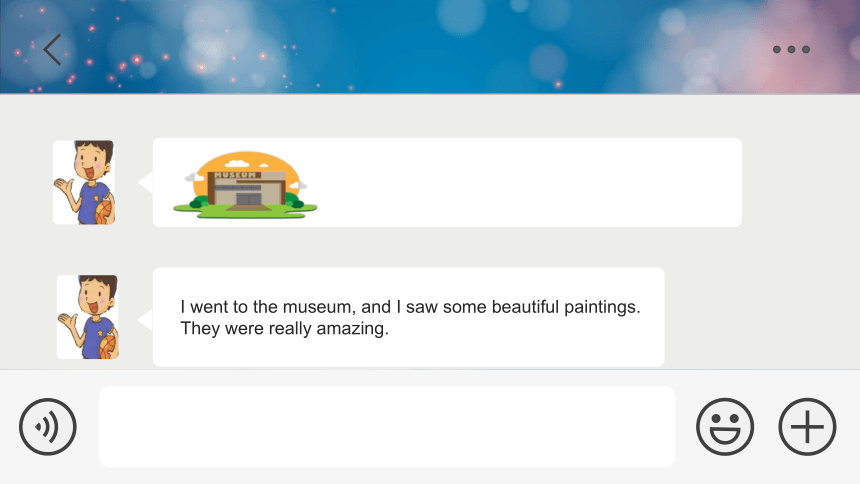
Task: Select the "I went to the museum" message
Action: [408, 317]
